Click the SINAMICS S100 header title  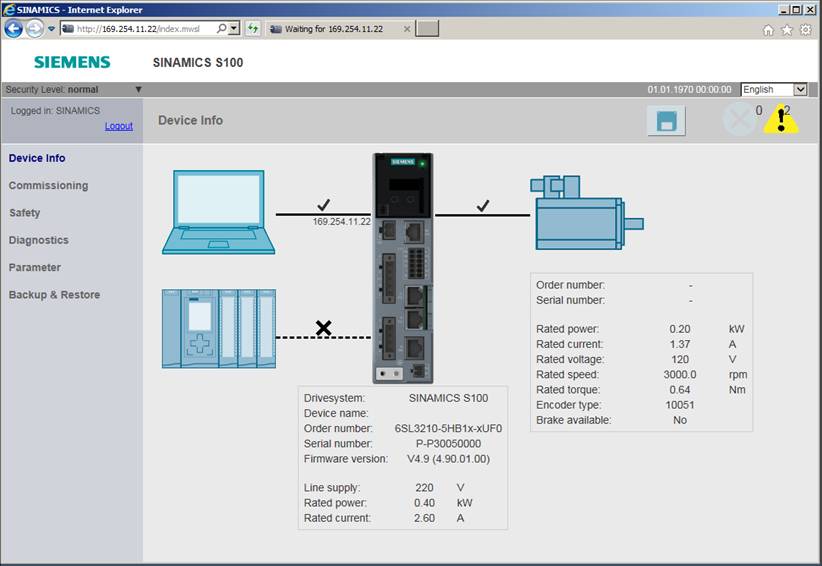[x=198, y=62]
